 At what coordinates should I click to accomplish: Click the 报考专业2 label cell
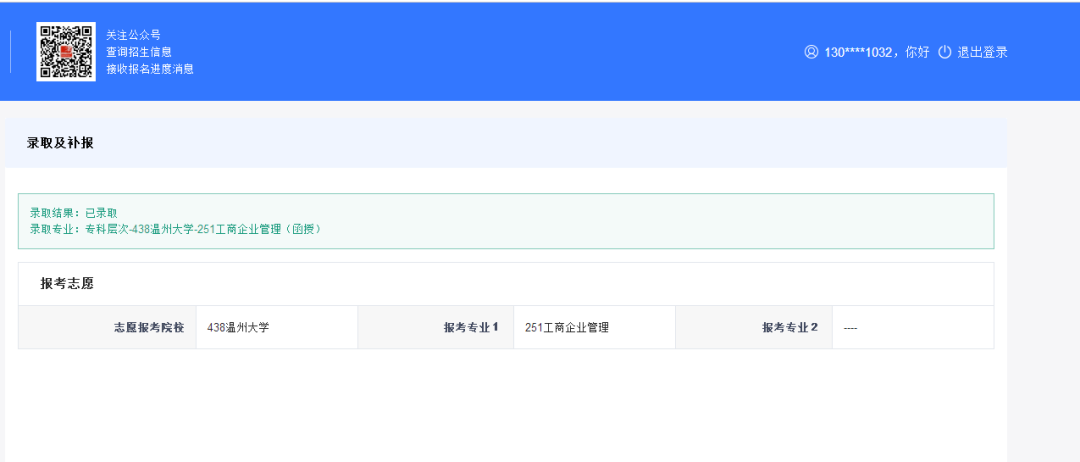(754, 328)
